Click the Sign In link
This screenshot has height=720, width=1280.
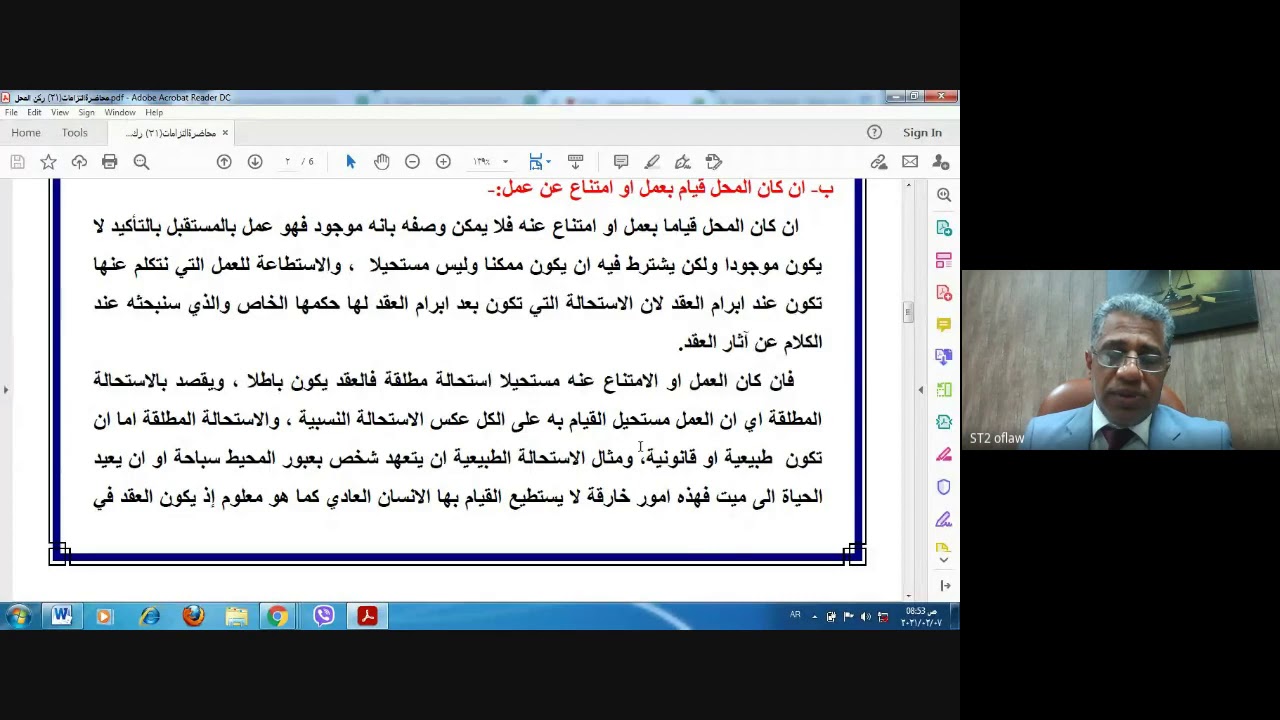pyautogui.click(x=922, y=132)
